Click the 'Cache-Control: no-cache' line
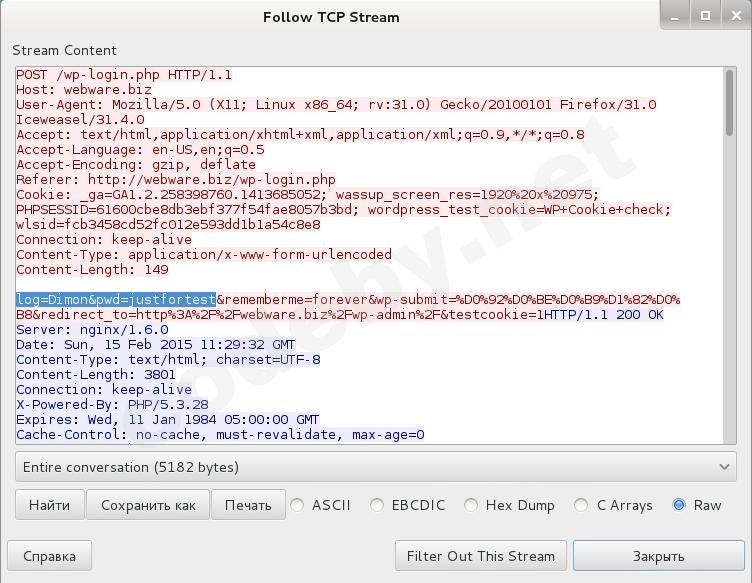Viewport: 752px width, 583px height. point(220,434)
